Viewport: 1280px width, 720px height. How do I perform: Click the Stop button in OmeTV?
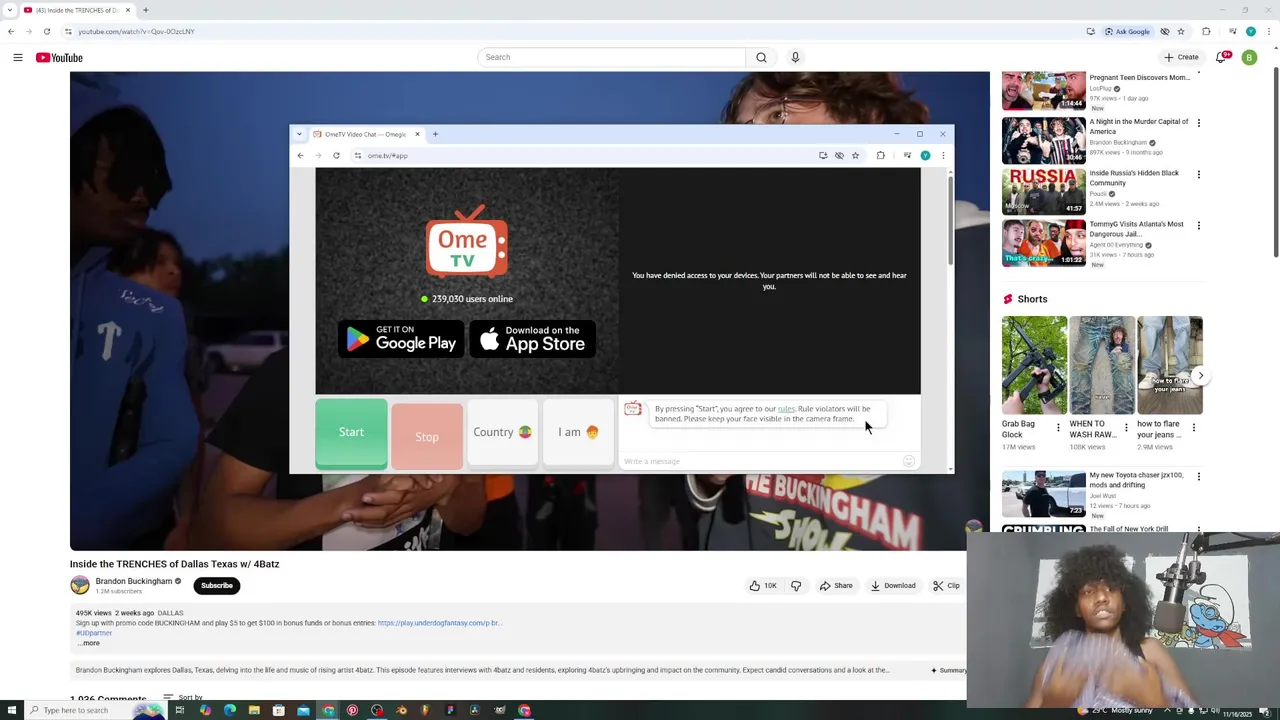[427, 436]
